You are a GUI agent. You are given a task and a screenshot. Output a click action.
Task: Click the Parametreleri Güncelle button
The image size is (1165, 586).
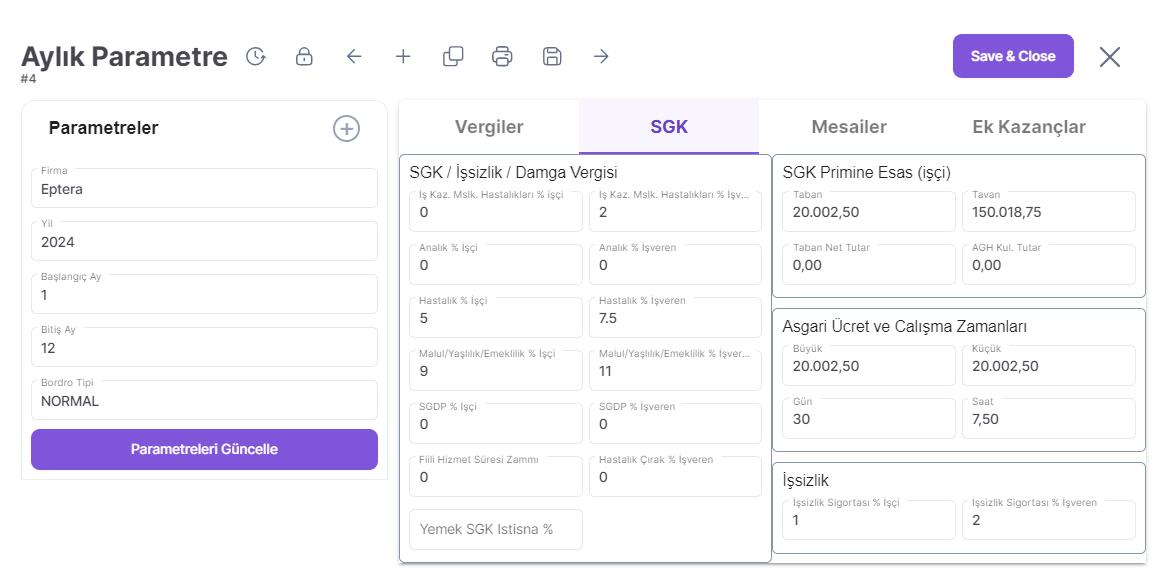pos(204,449)
